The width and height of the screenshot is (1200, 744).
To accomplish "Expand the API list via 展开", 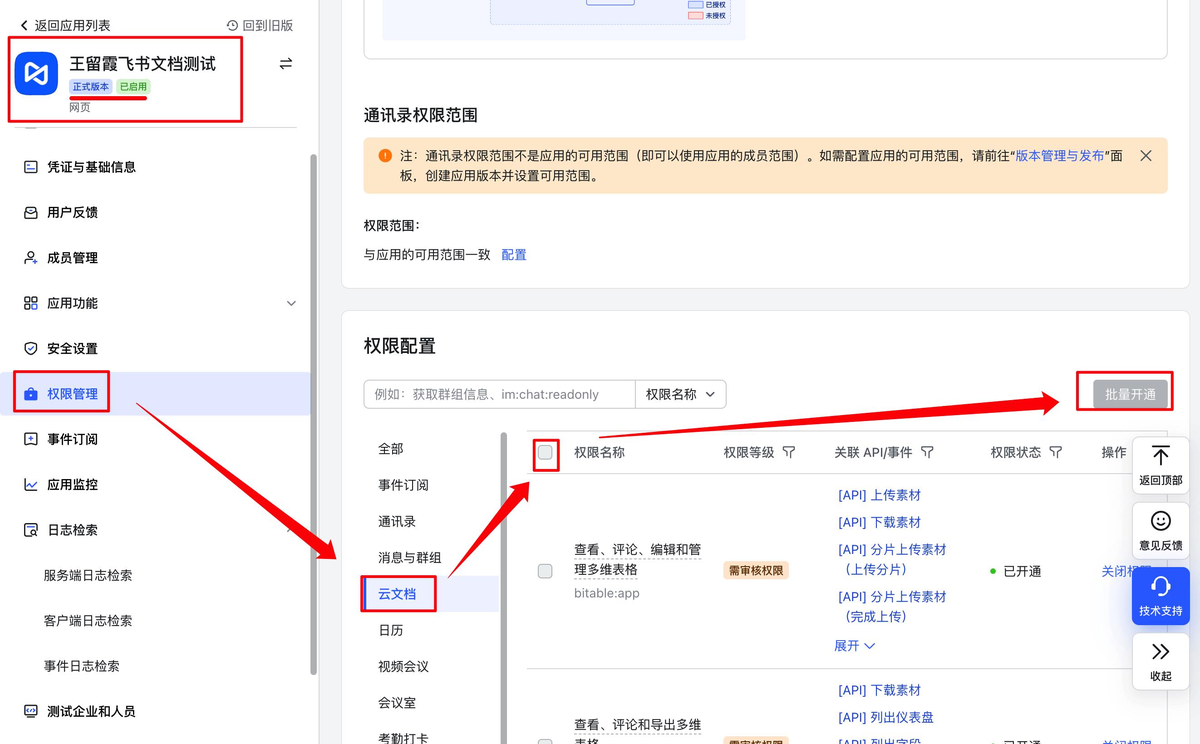I will [x=854, y=646].
